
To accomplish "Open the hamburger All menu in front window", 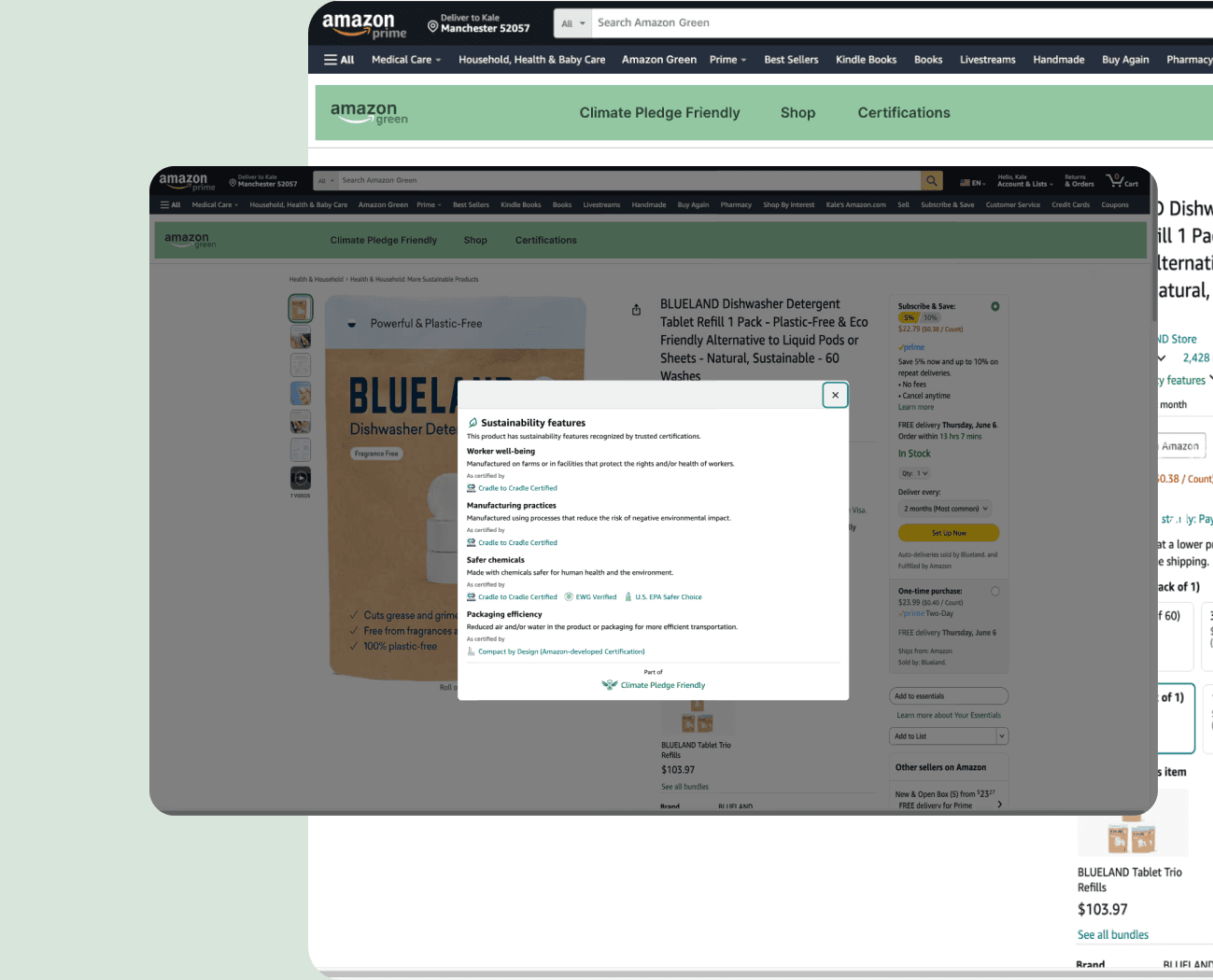I will point(170,205).
